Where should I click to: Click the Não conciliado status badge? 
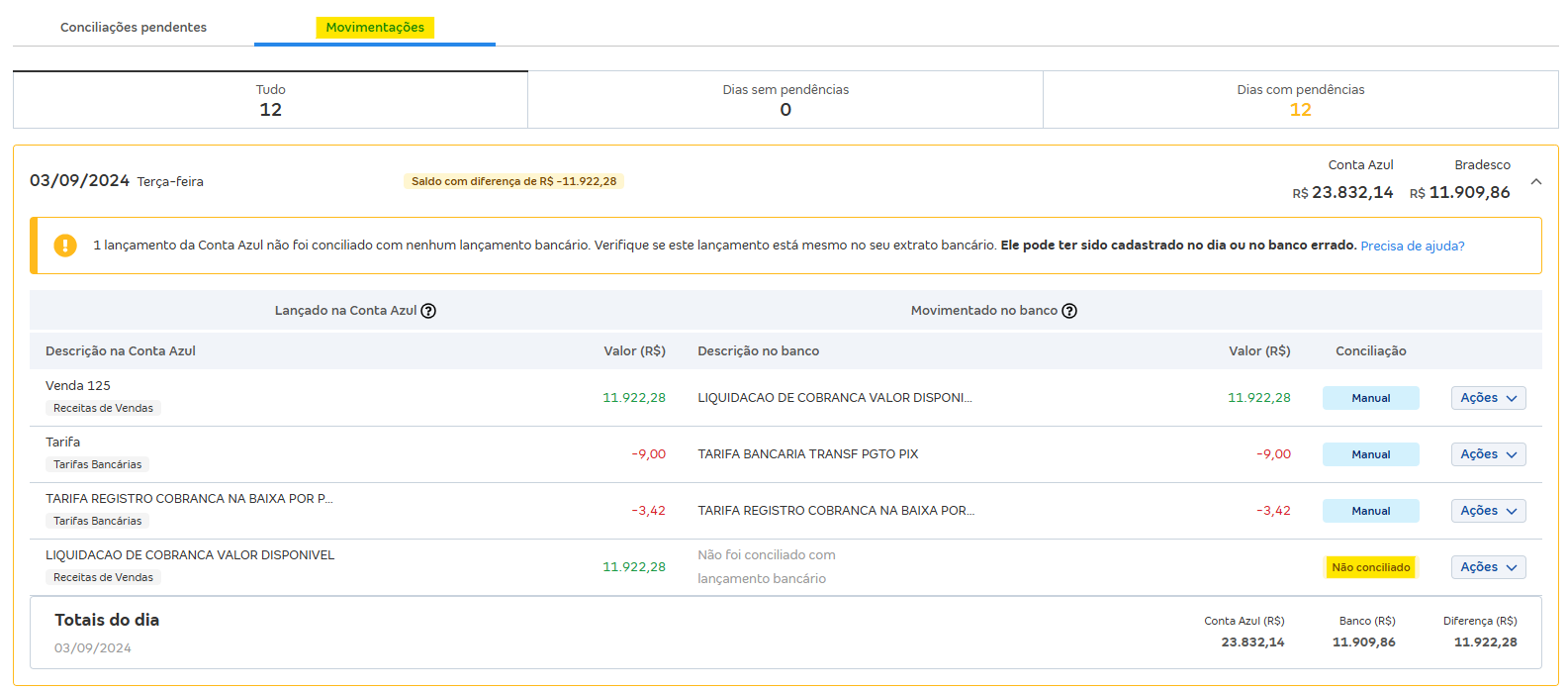[x=1370, y=567]
